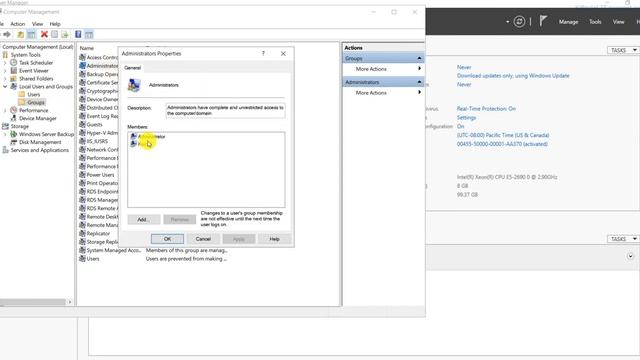Open More Actions submenu under Administrators

tap(383, 93)
